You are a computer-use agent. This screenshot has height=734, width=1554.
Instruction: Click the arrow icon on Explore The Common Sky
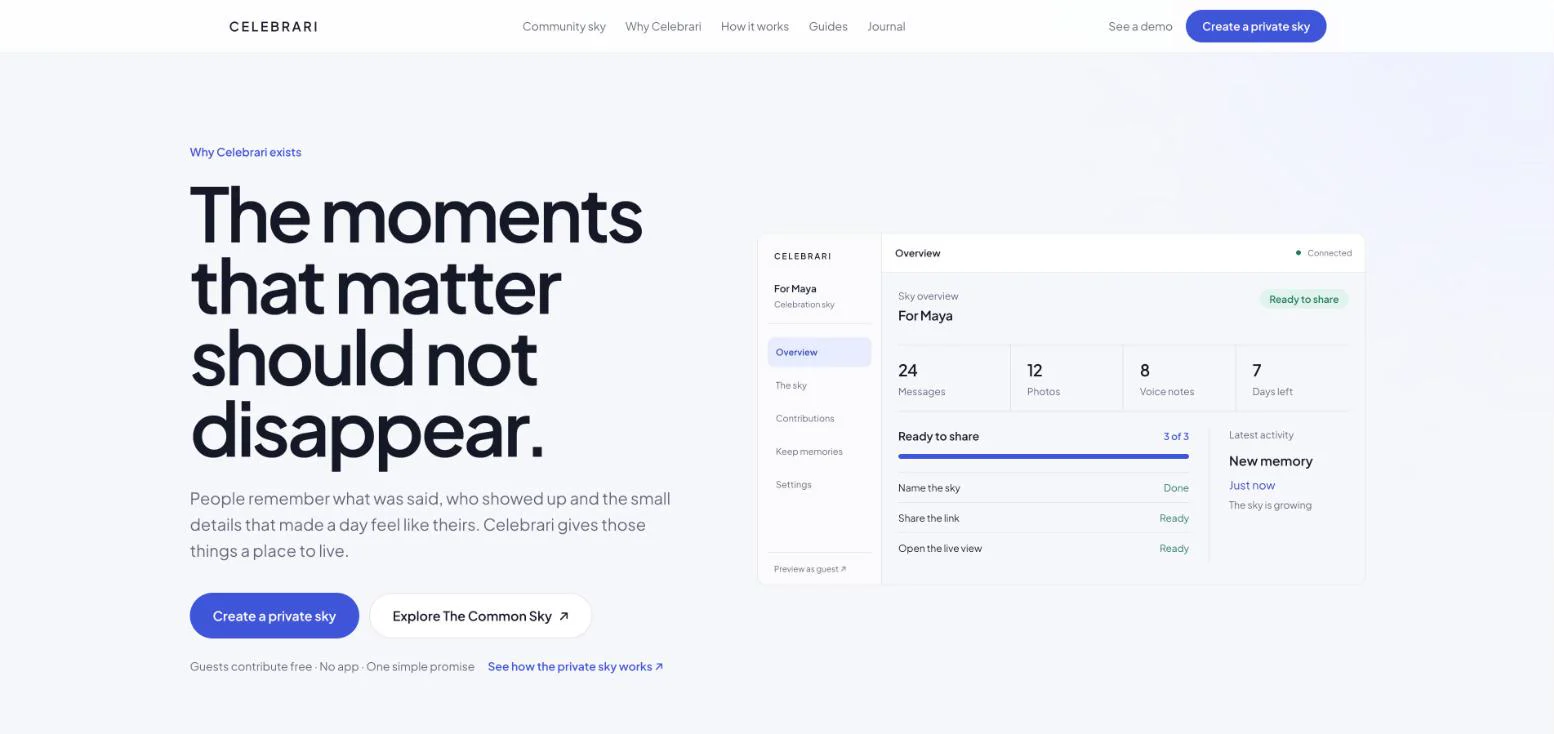[564, 616]
